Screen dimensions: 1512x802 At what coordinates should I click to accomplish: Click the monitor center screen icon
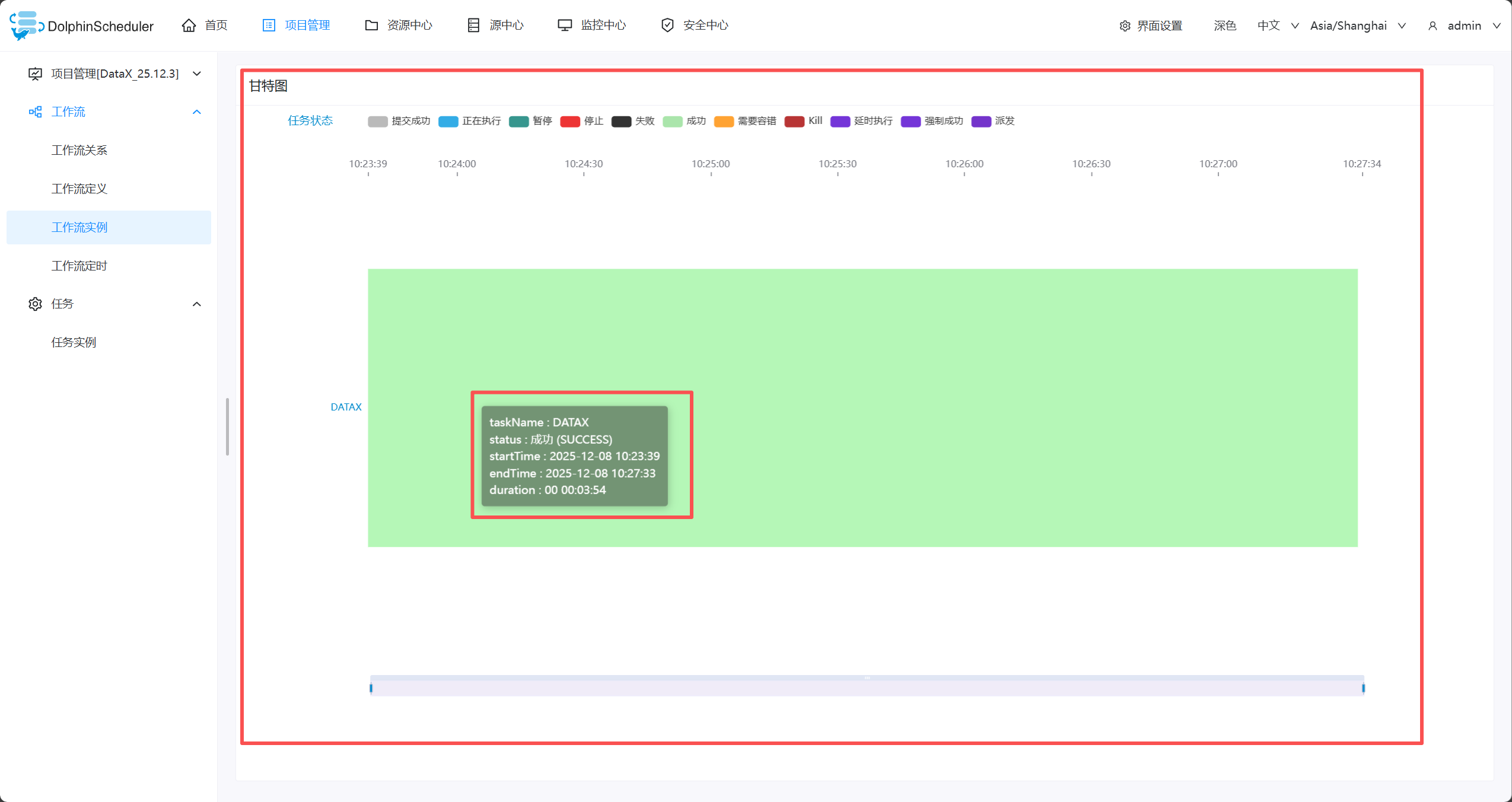pos(565,25)
